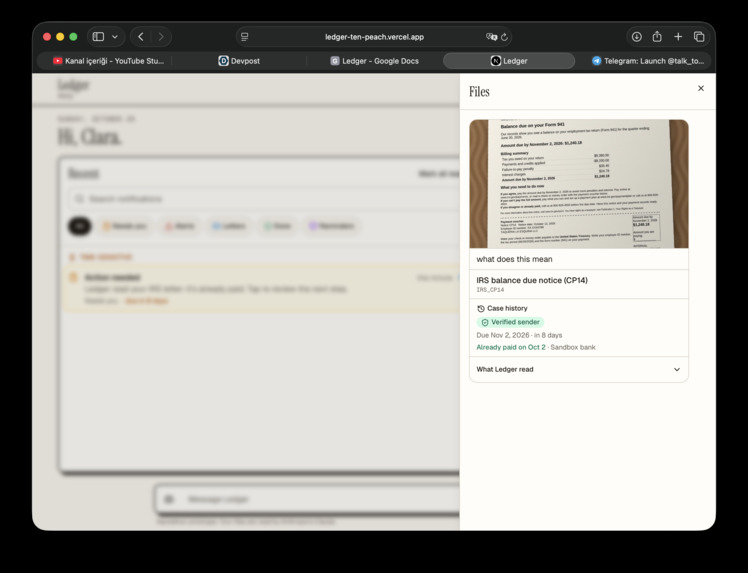Click the red close window button
The width and height of the screenshot is (748, 573).
47,37
